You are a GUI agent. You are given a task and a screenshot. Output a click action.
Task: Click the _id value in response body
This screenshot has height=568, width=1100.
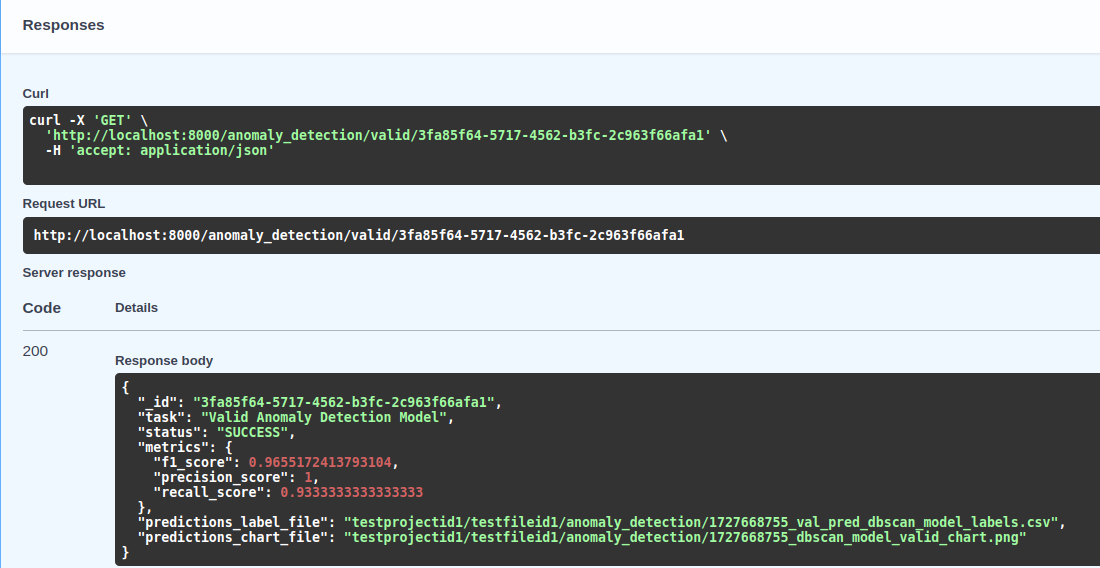pyautogui.click(x=345, y=402)
